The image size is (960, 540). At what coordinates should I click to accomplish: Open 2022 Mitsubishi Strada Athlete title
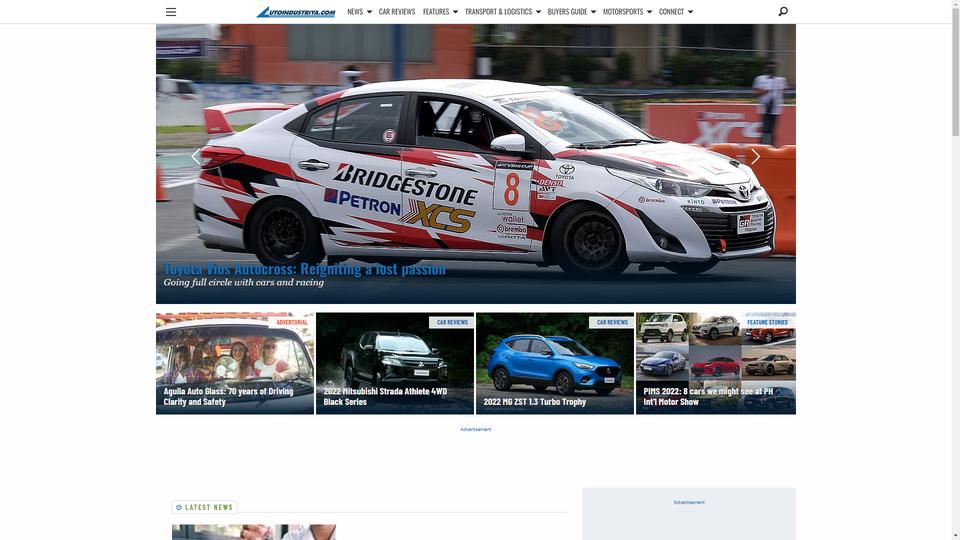pyautogui.click(x=385, y=396)
